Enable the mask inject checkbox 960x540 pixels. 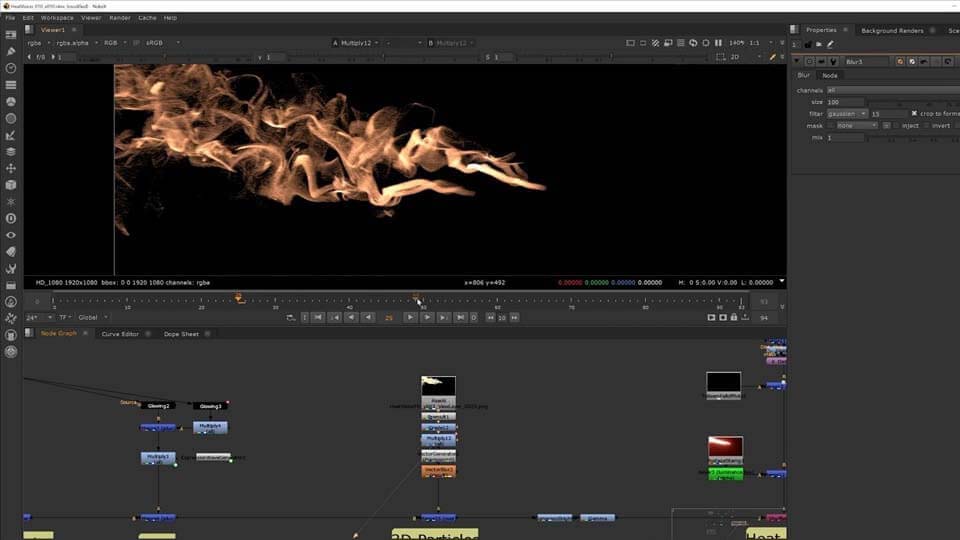(897, 126)
